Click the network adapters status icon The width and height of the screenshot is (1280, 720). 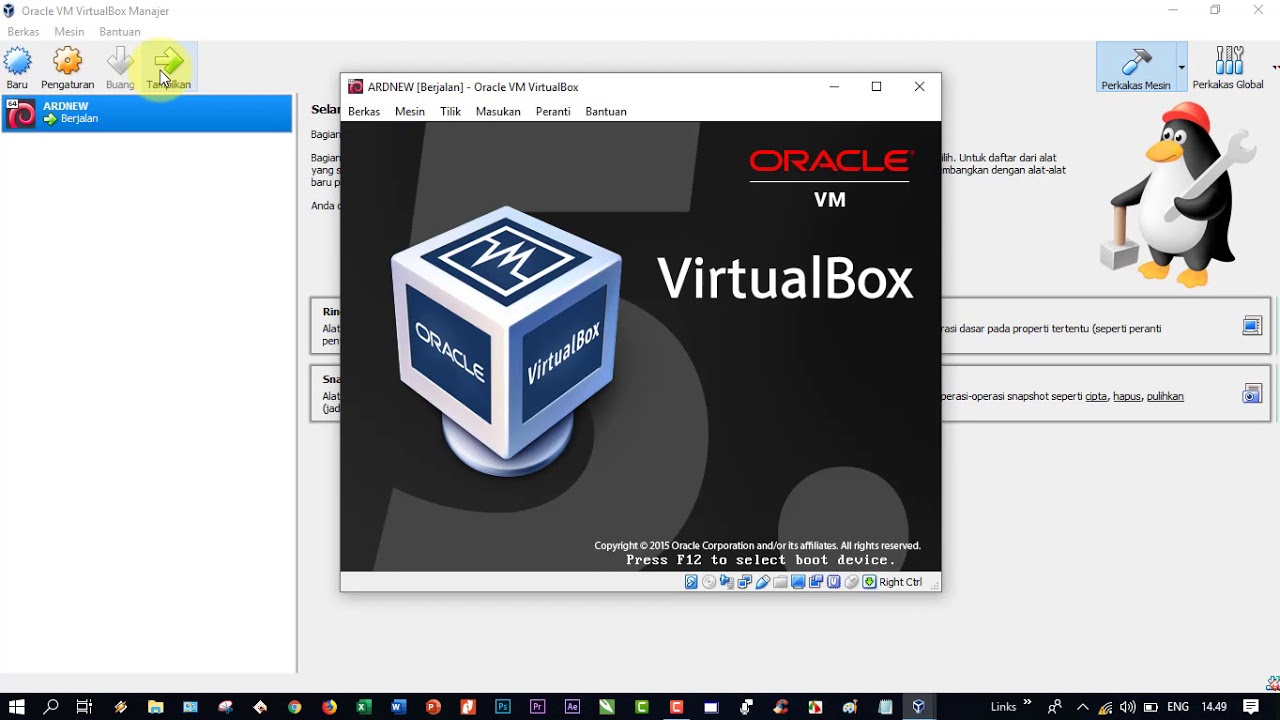pos(745,582)
